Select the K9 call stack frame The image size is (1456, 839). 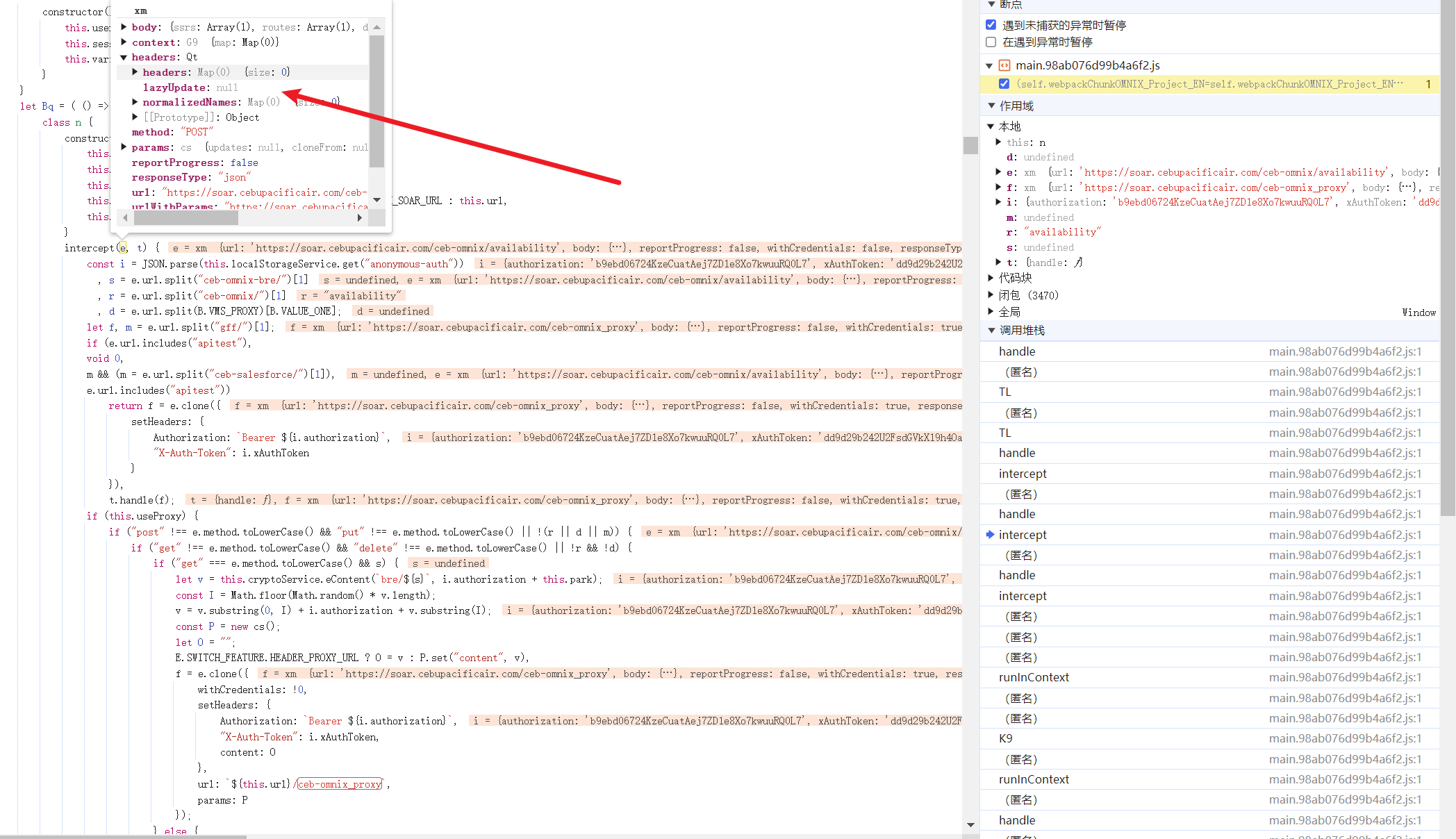pos(1005,738)
